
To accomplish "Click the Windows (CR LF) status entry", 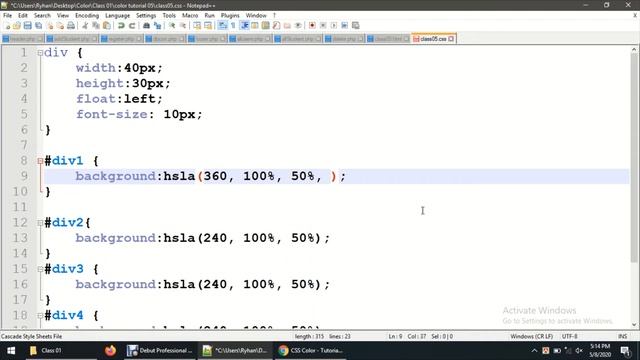I will (x=531, y=336).
